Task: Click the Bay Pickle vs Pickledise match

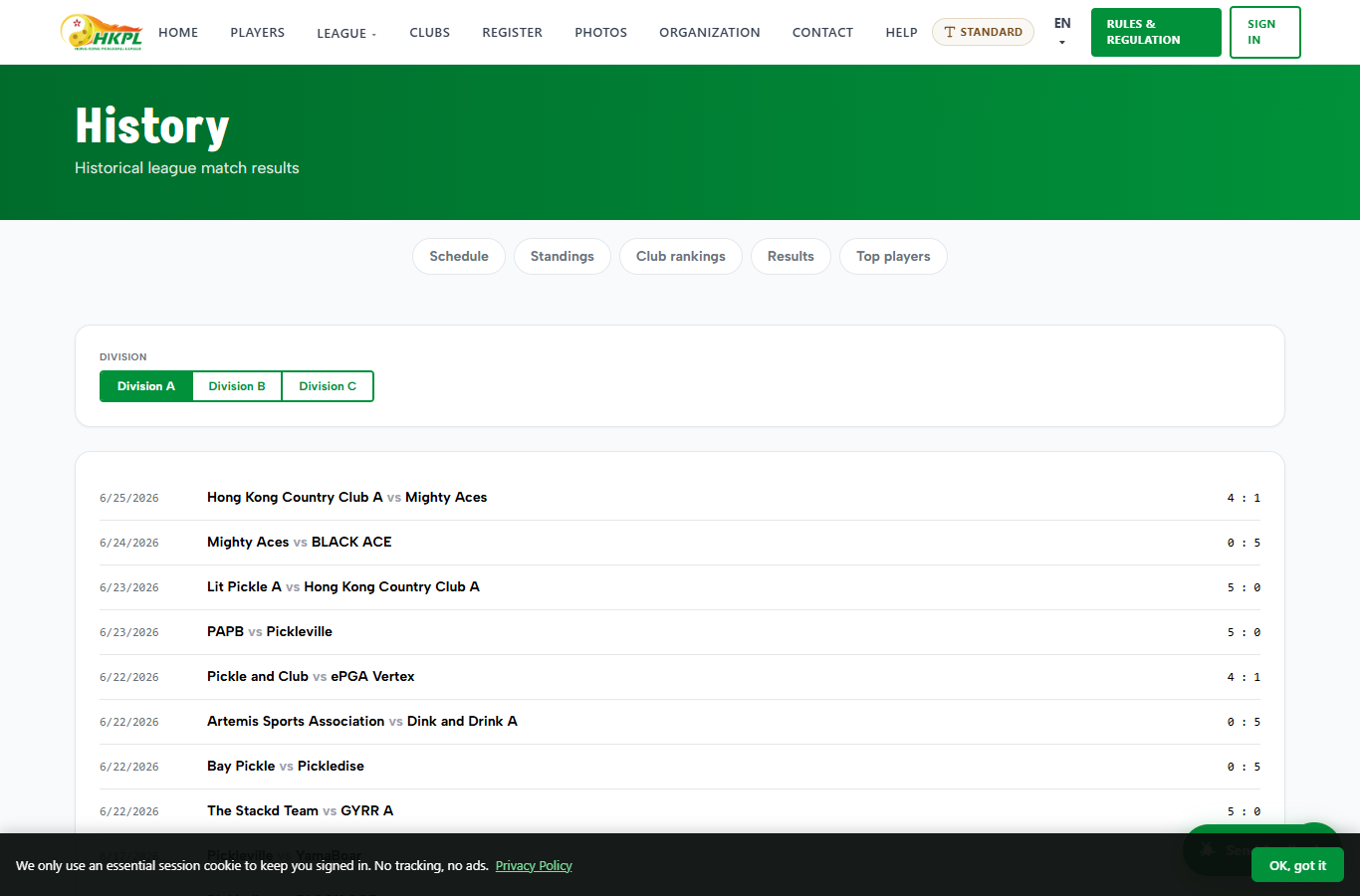Action: point(286,767)
